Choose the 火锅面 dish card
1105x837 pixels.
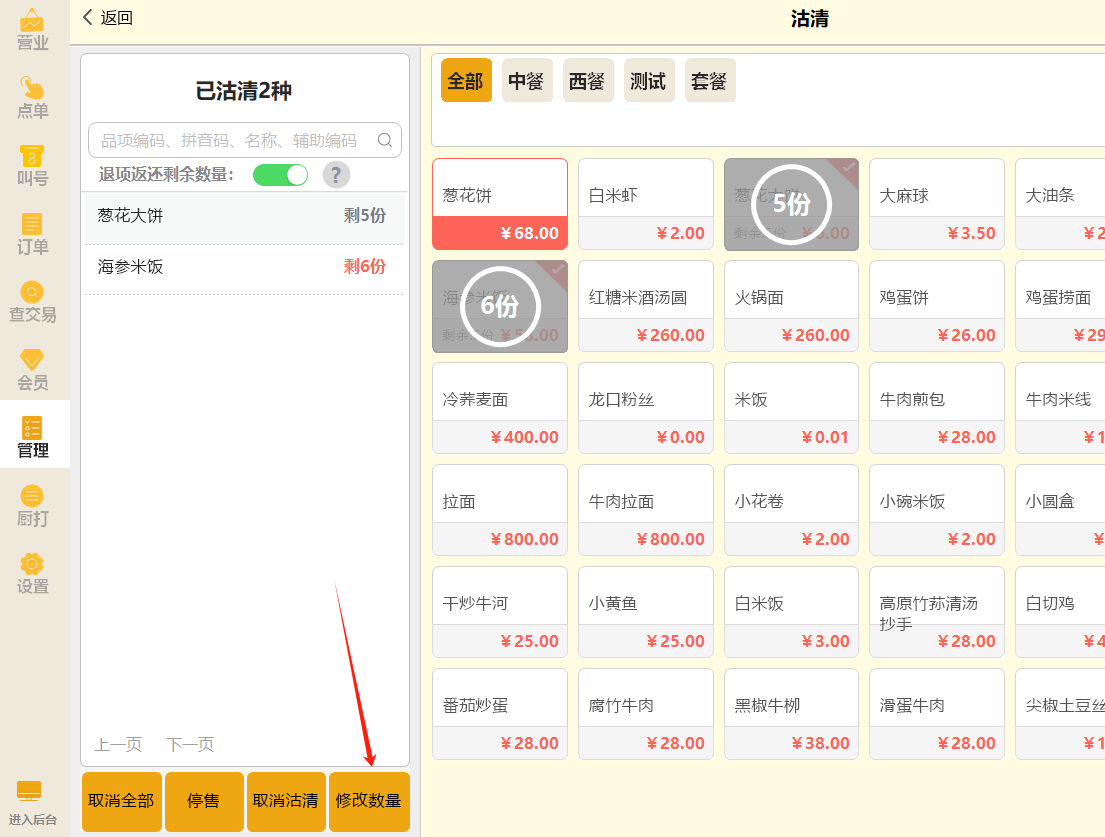791,306
